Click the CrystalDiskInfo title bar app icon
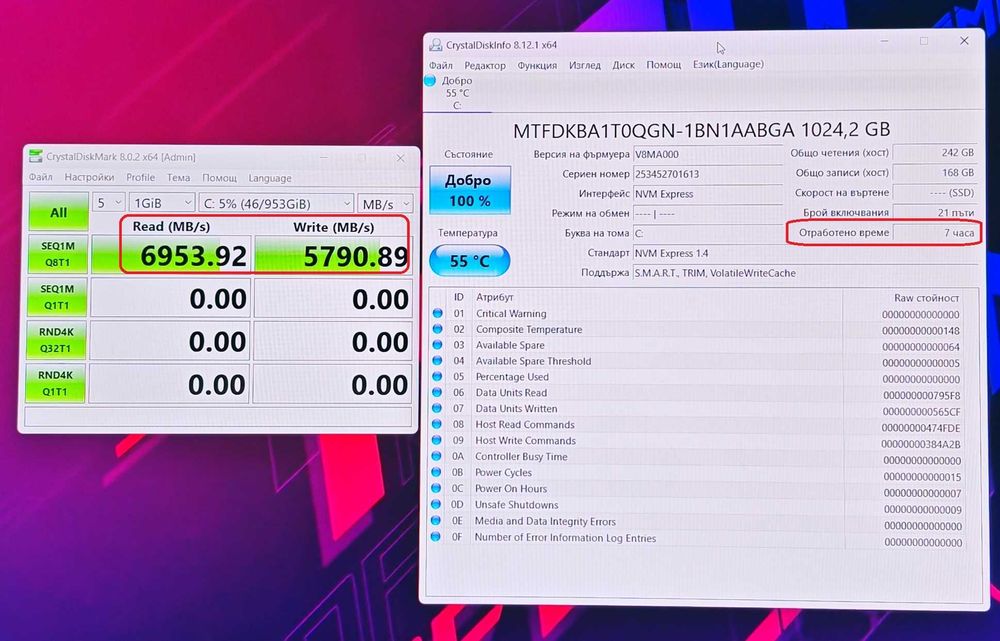This screenshot has width=1000, height=641. [x=436, y=45]
